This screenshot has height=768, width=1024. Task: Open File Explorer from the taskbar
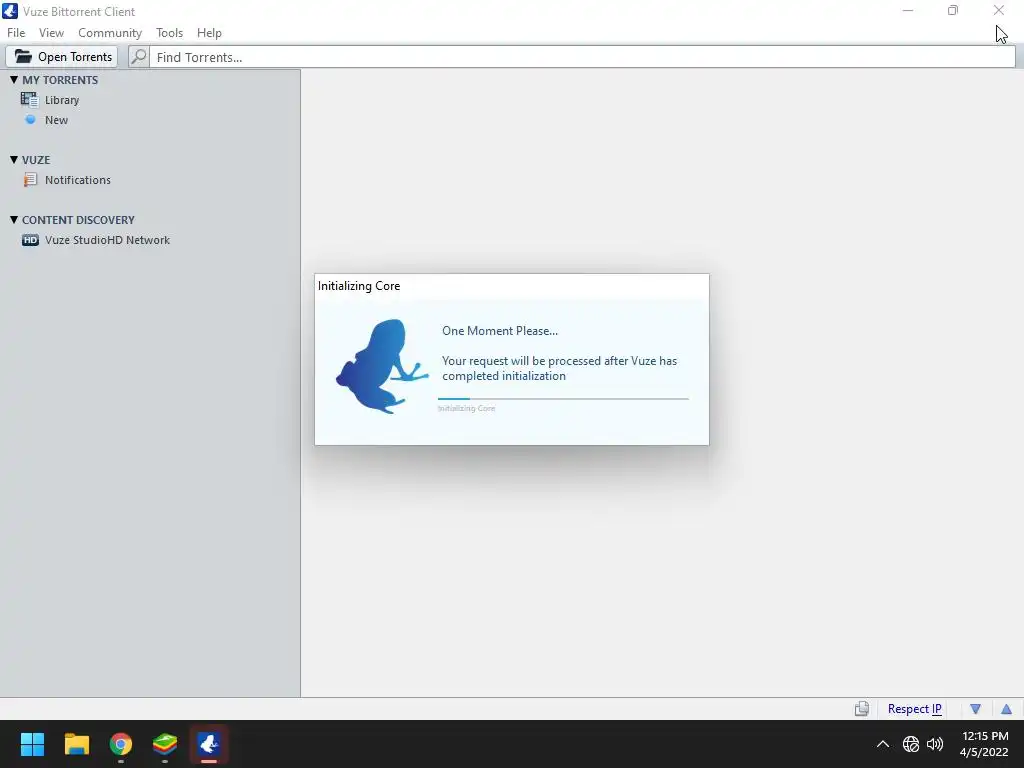[x=76, y=744]
